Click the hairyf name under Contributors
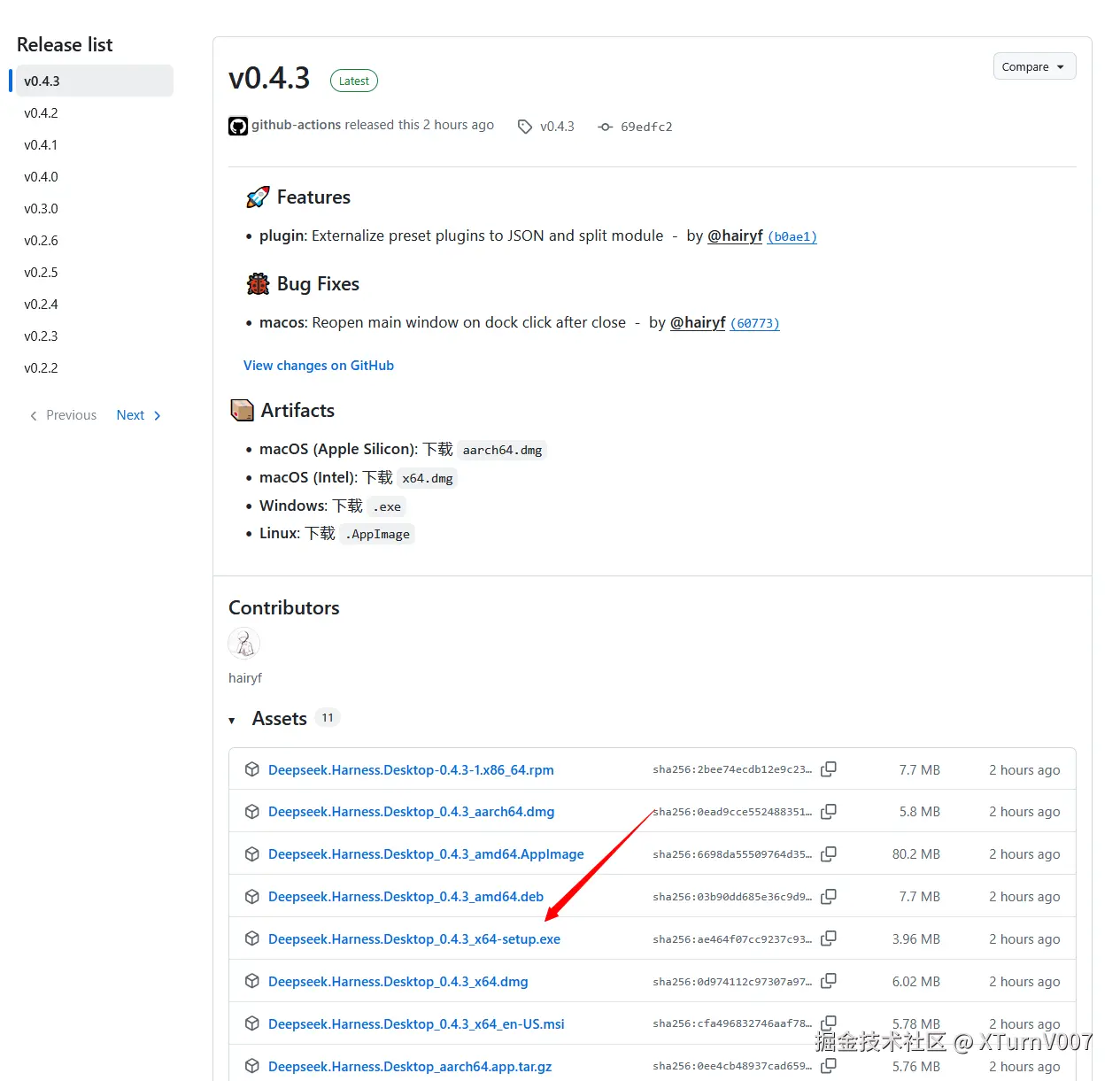1120x1081 pixels. [x=245, y=678]
